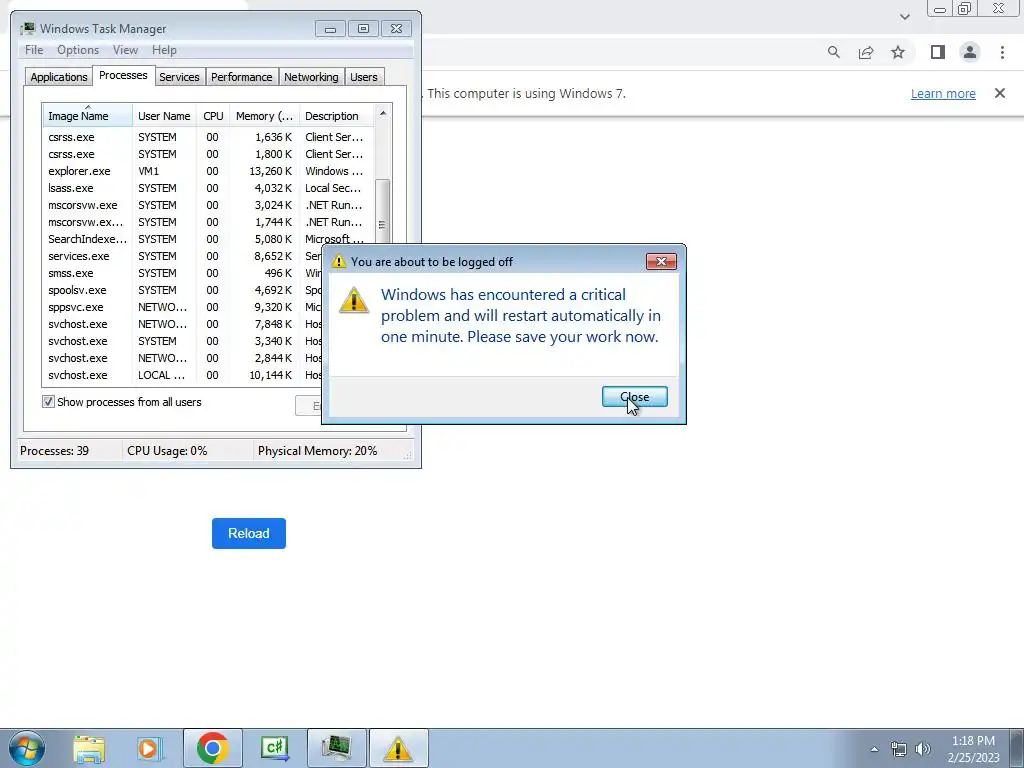Viewport: 1024px width, 768px height.
Task: Minimize the Task Manager window
Action: pos(330,29)
